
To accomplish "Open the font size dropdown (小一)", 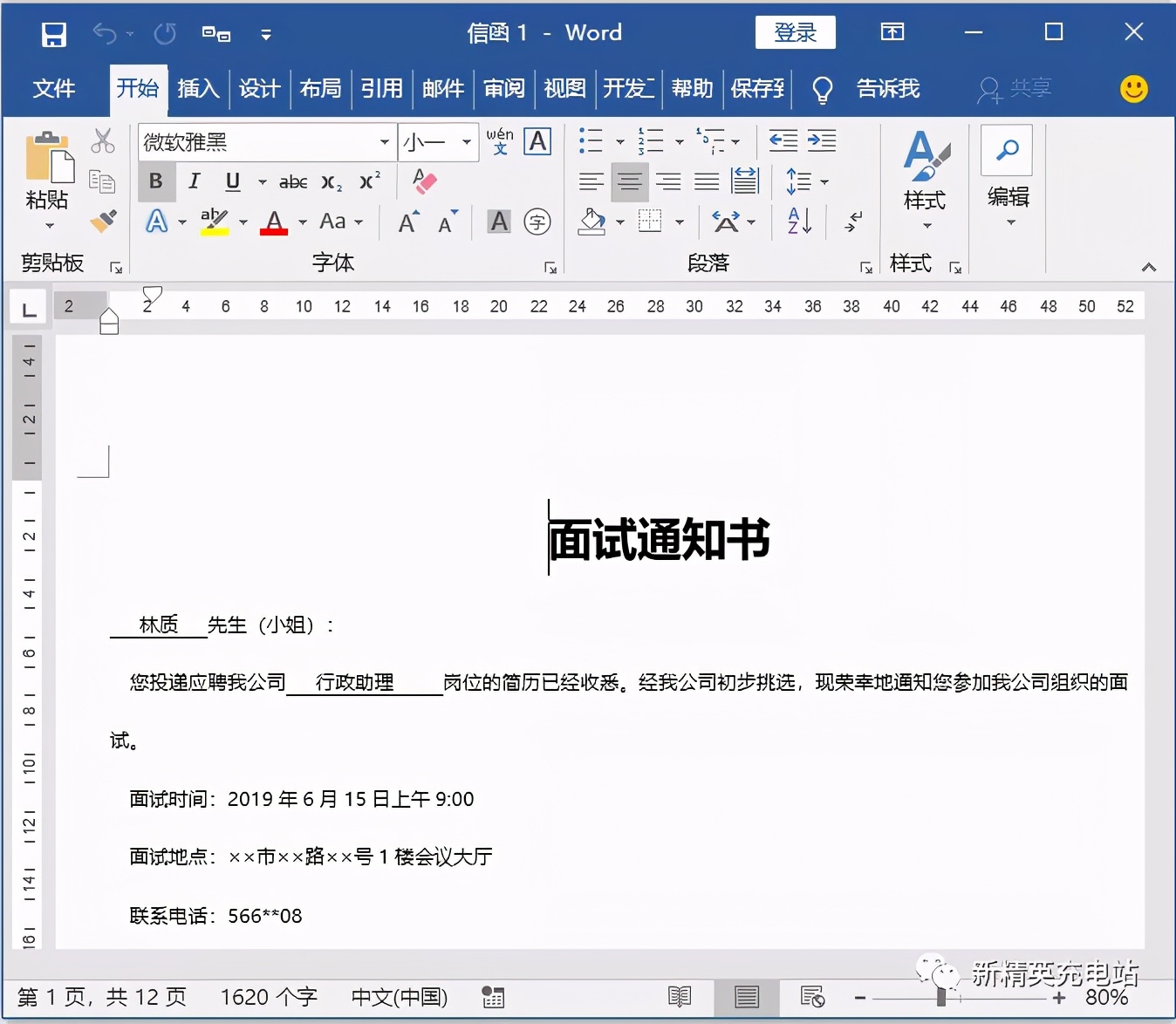I will pyautogui.click(x=468, y=141).
